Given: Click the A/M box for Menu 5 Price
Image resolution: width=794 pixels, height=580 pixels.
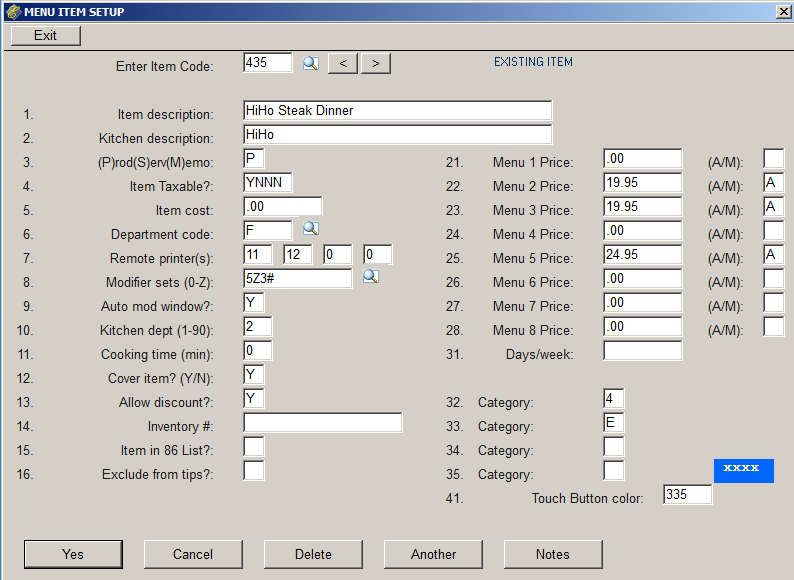Looking at the screenshot, I should [x=773, y=254].
